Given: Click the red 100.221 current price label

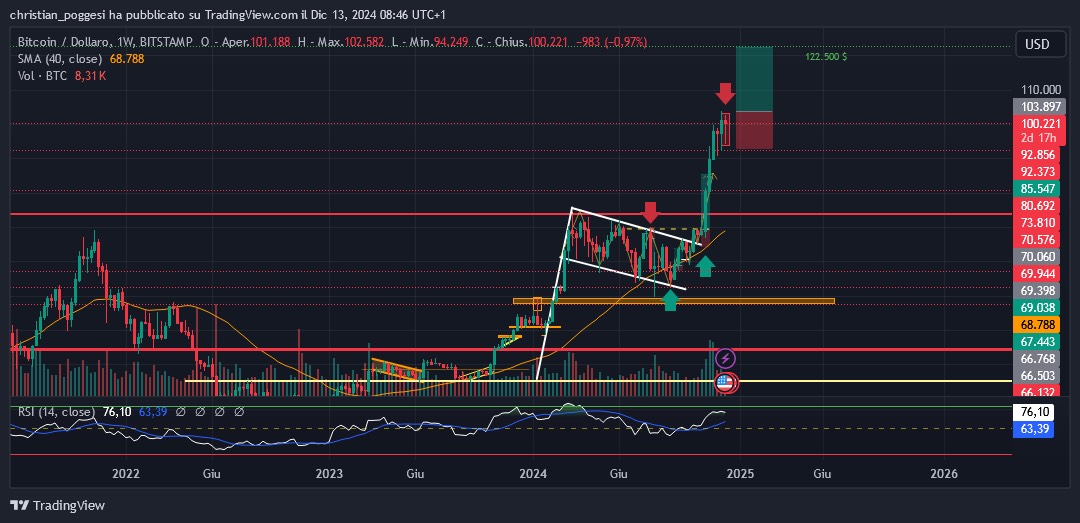Looking at the screenshot, I should point(1039,124).
